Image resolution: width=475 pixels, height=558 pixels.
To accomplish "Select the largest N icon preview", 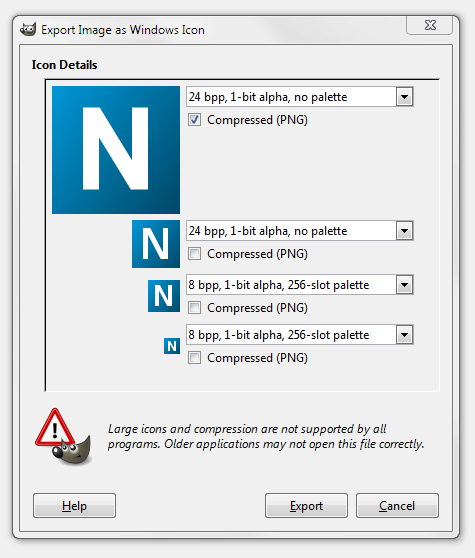I will click(x=116, y=150).
